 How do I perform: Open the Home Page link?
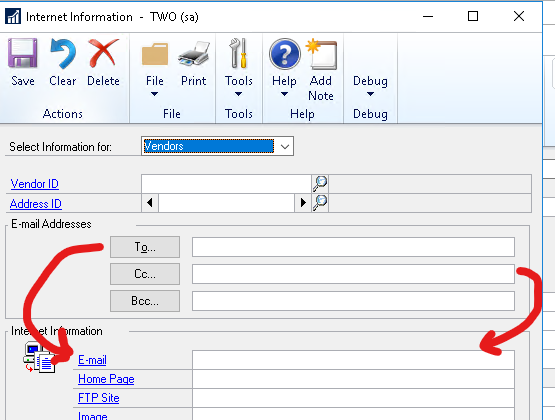106,379
